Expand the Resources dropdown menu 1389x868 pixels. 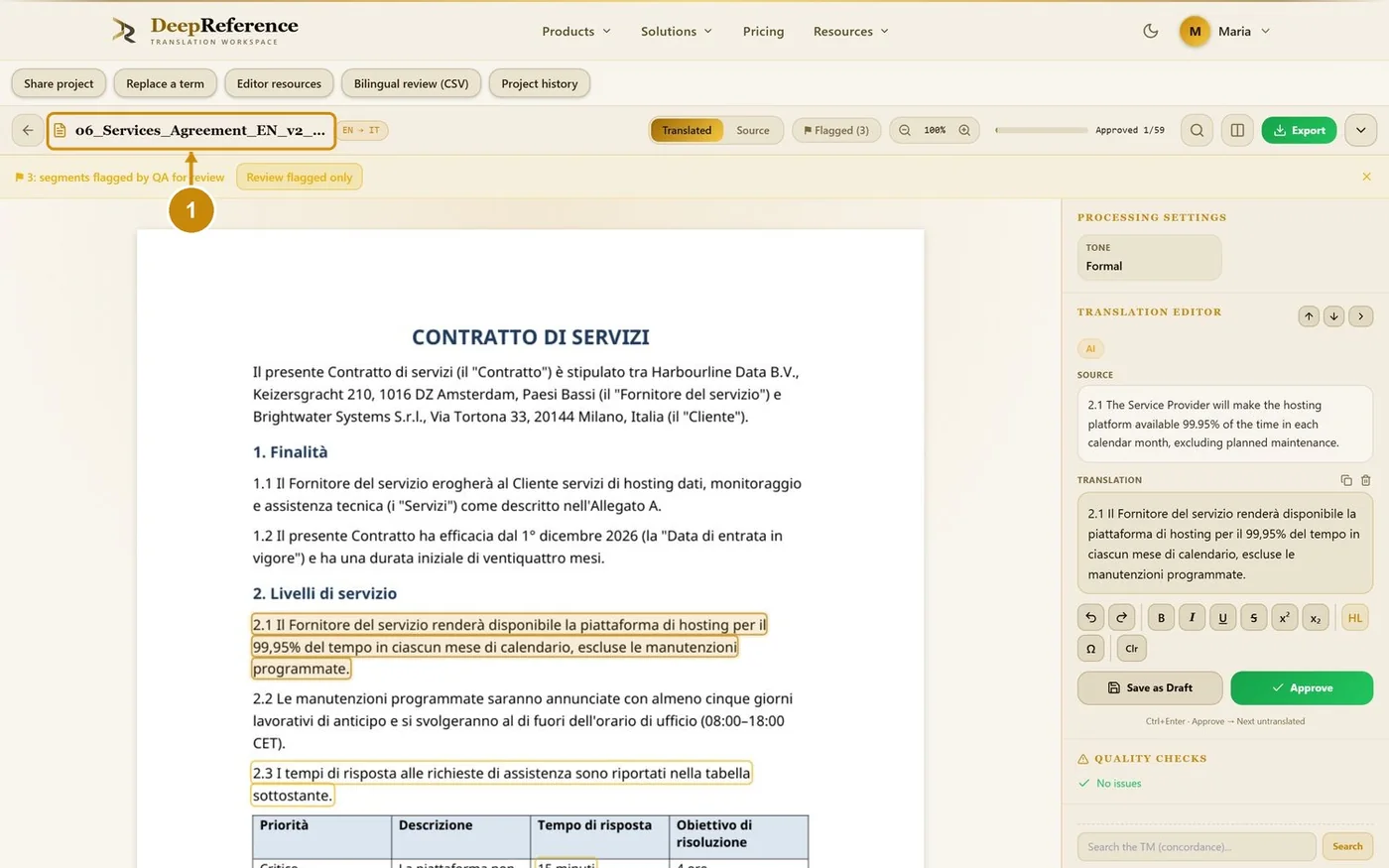pyautogui.click(x=851, y=31)
